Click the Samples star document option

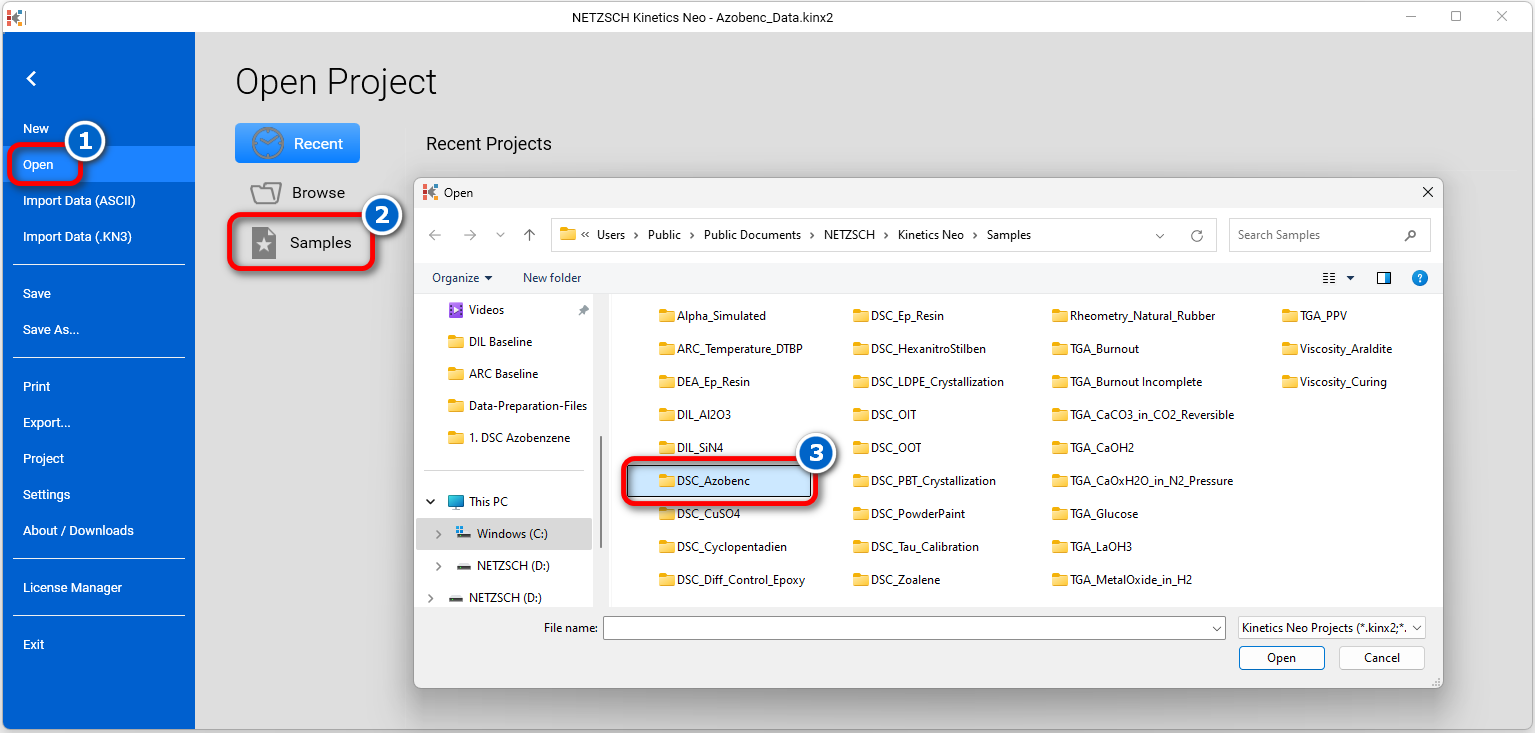click(x=301, y=242)
